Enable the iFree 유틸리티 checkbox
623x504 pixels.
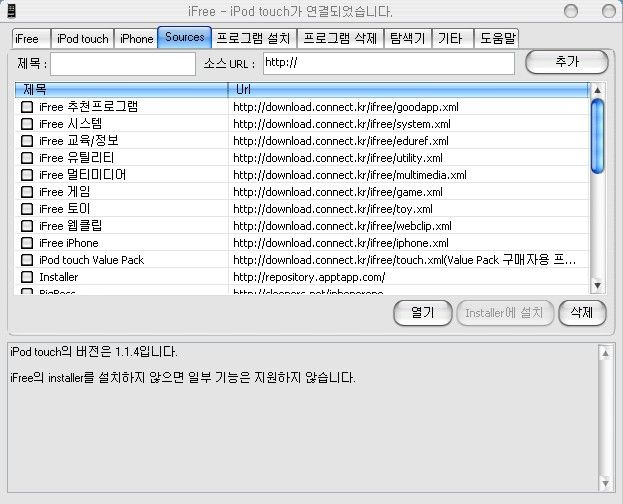(27, 158)
